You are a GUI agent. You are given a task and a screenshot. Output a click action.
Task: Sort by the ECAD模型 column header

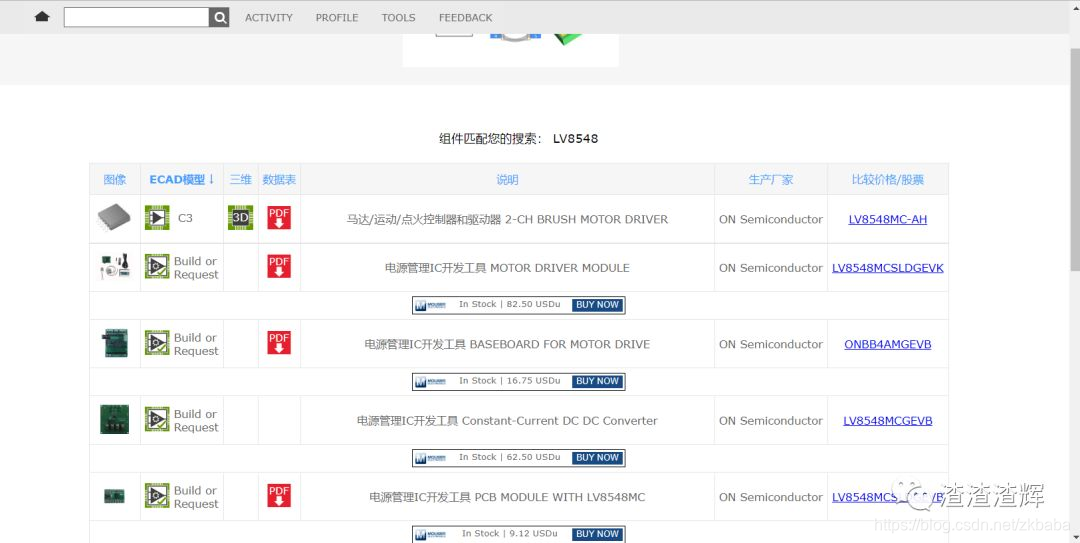(182, 180)
